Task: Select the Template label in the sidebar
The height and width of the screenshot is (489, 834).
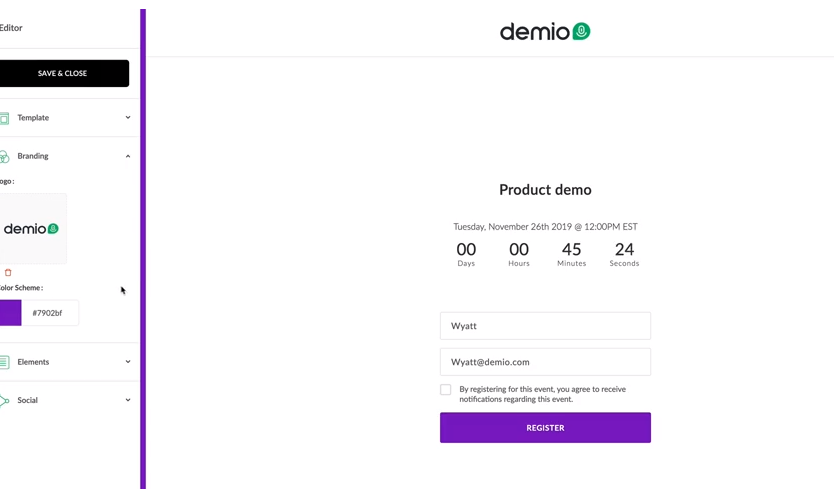Action: tap(33, 118)
